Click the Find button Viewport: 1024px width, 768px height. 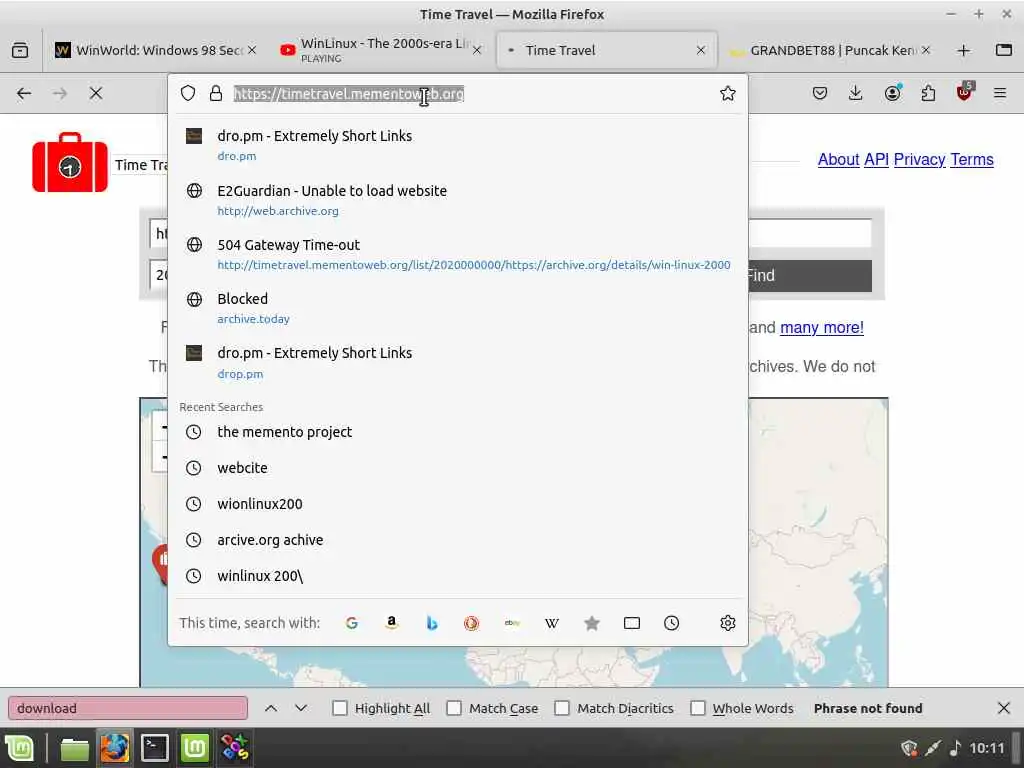pyautogui.click(x=810, y=276)
